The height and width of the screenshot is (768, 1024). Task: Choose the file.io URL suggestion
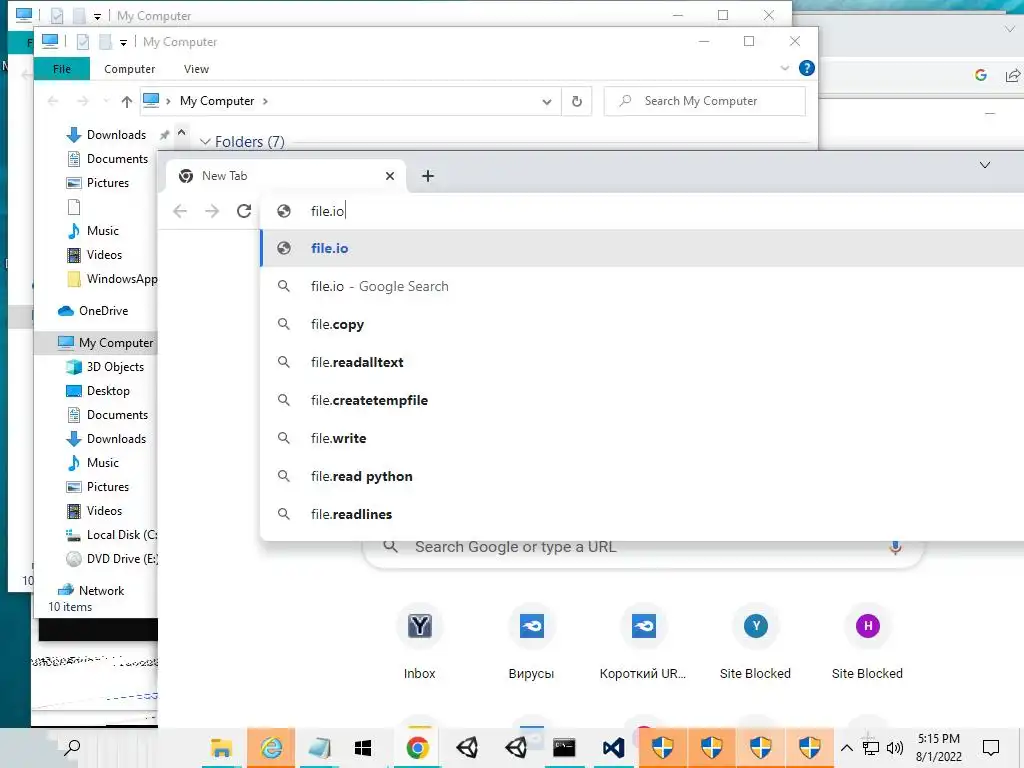point(642,248)
